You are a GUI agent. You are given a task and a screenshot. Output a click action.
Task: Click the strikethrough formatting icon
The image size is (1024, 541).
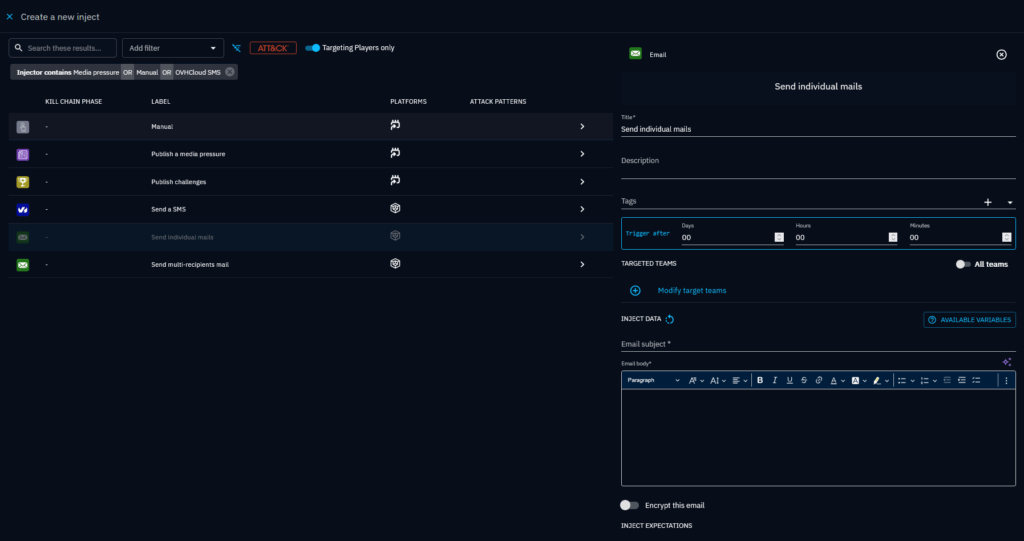point(804,381)
